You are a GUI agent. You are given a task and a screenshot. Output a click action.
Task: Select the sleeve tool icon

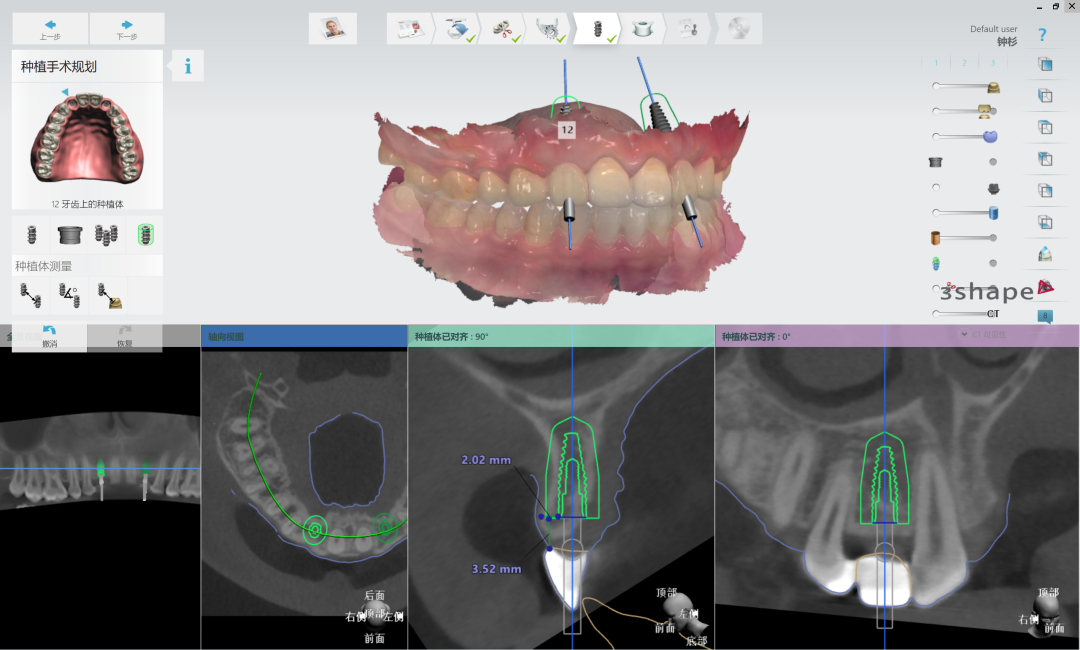[x=69, y=235]
